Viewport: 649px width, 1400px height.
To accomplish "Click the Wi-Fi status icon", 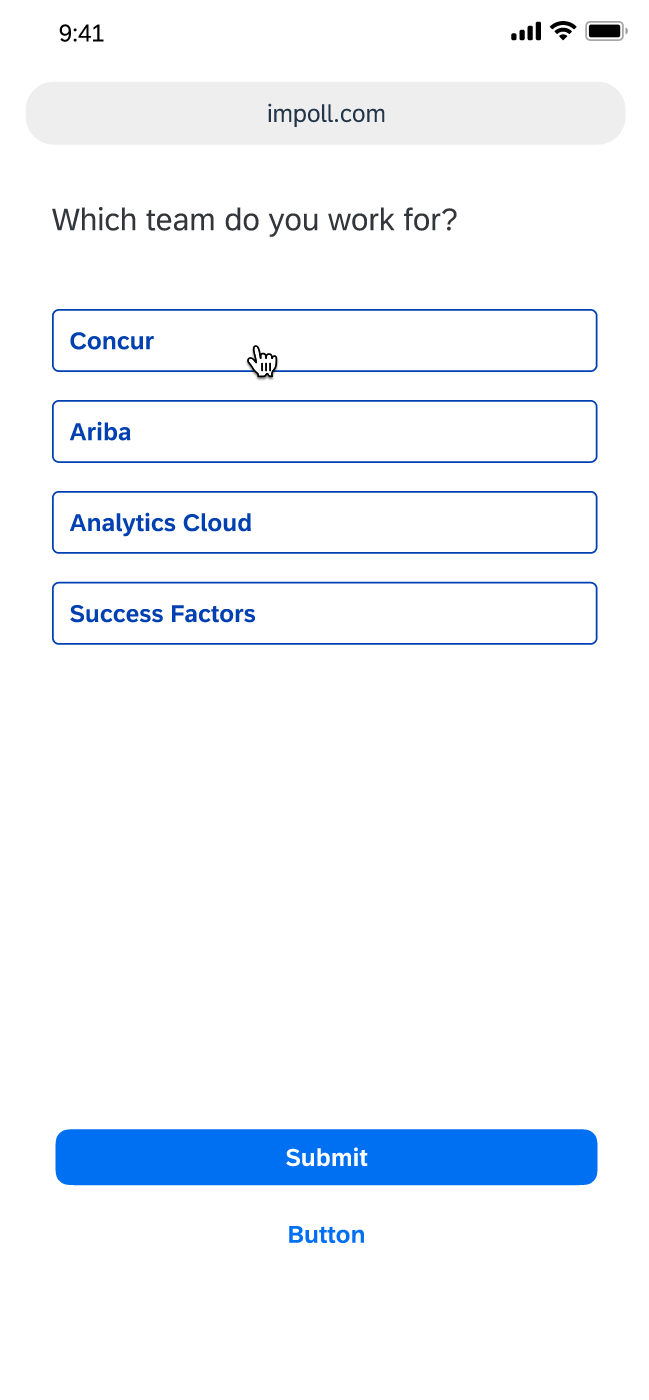I will pyautogui.click(x=563, y=31).
